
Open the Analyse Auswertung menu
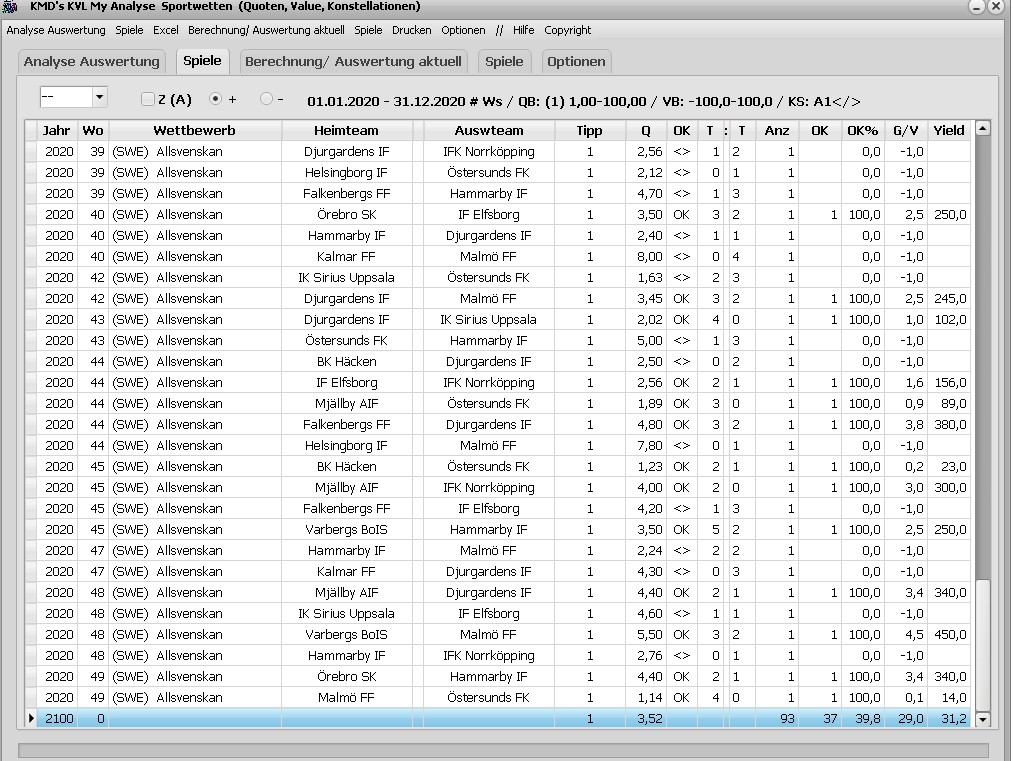point(56,30)
